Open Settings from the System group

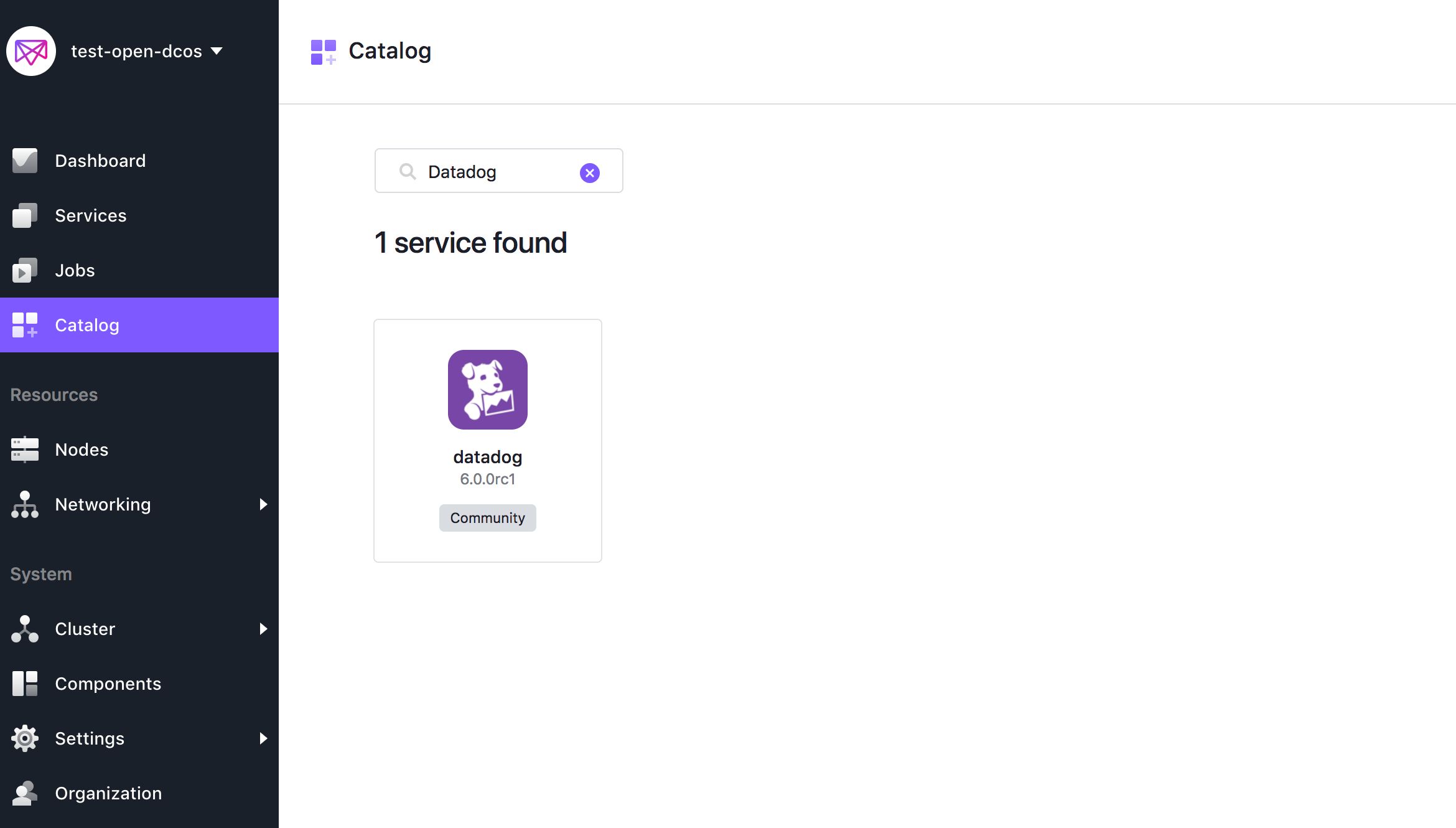pos(89,738)
